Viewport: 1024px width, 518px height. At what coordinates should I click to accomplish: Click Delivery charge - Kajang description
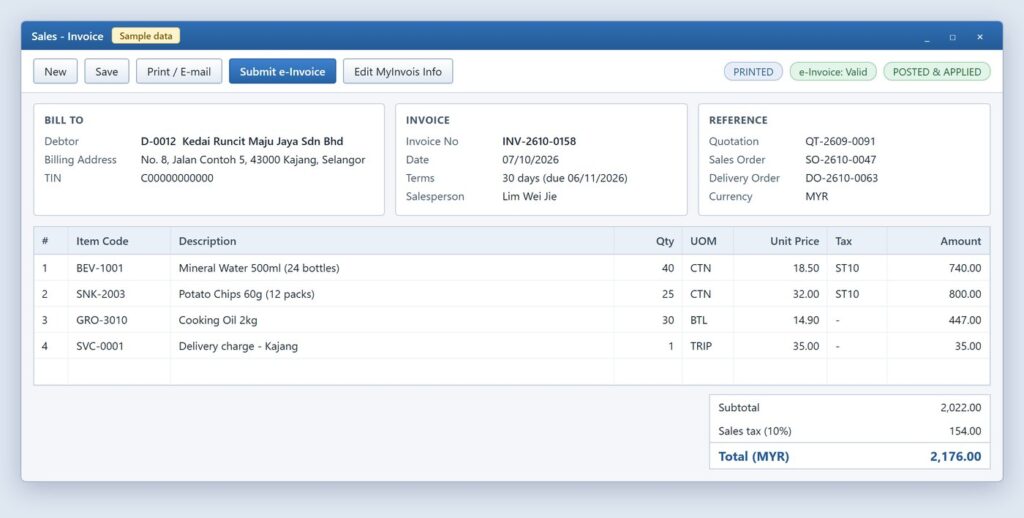click(238, 346)
